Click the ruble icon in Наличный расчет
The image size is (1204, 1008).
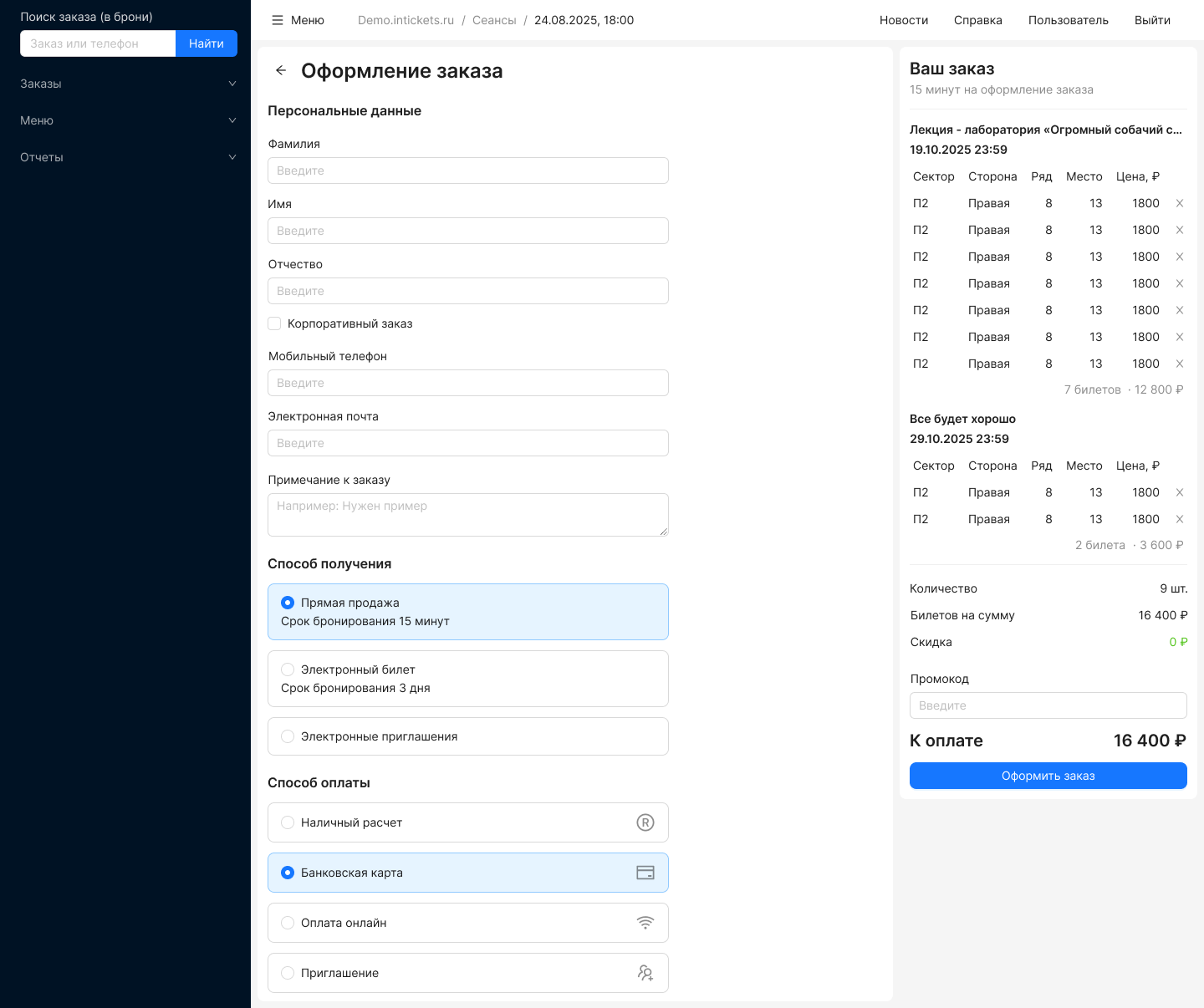pyautogui.click(x=645, y=822)
